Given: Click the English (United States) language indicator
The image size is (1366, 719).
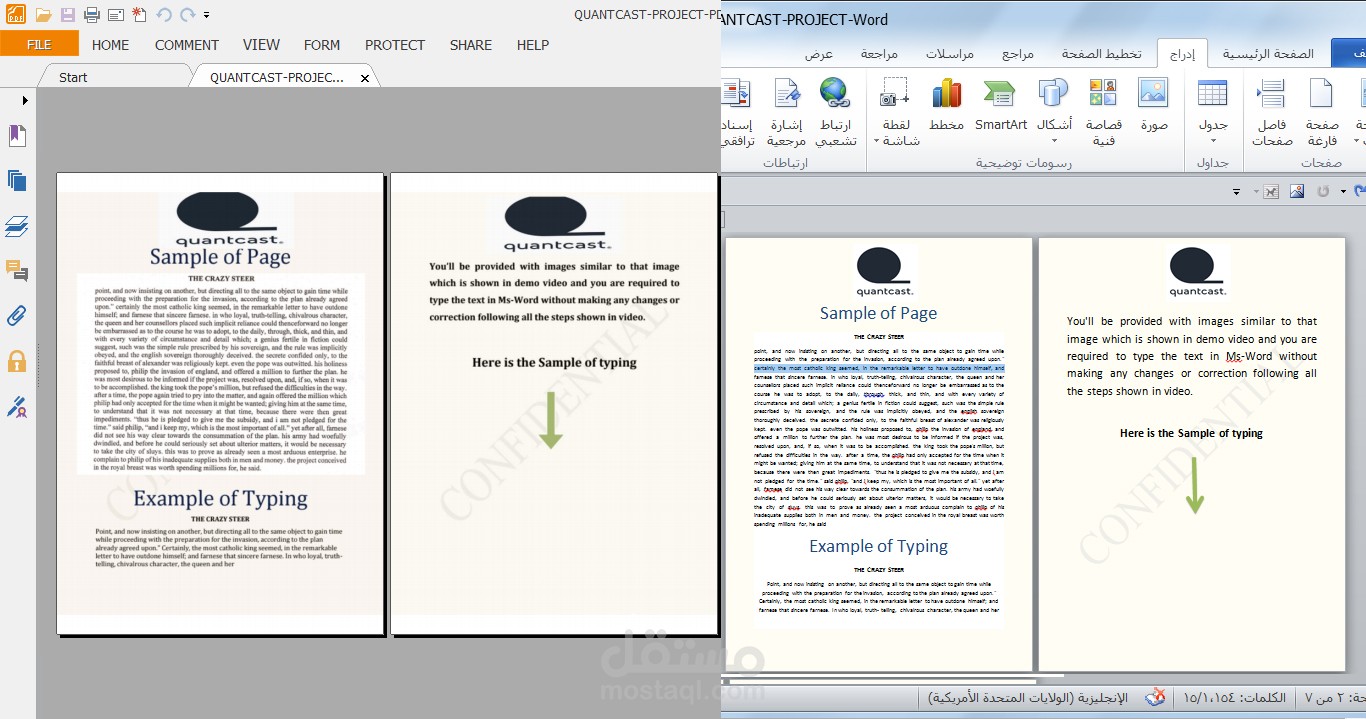Looking at the screenshot, I should coord(1029,697).
